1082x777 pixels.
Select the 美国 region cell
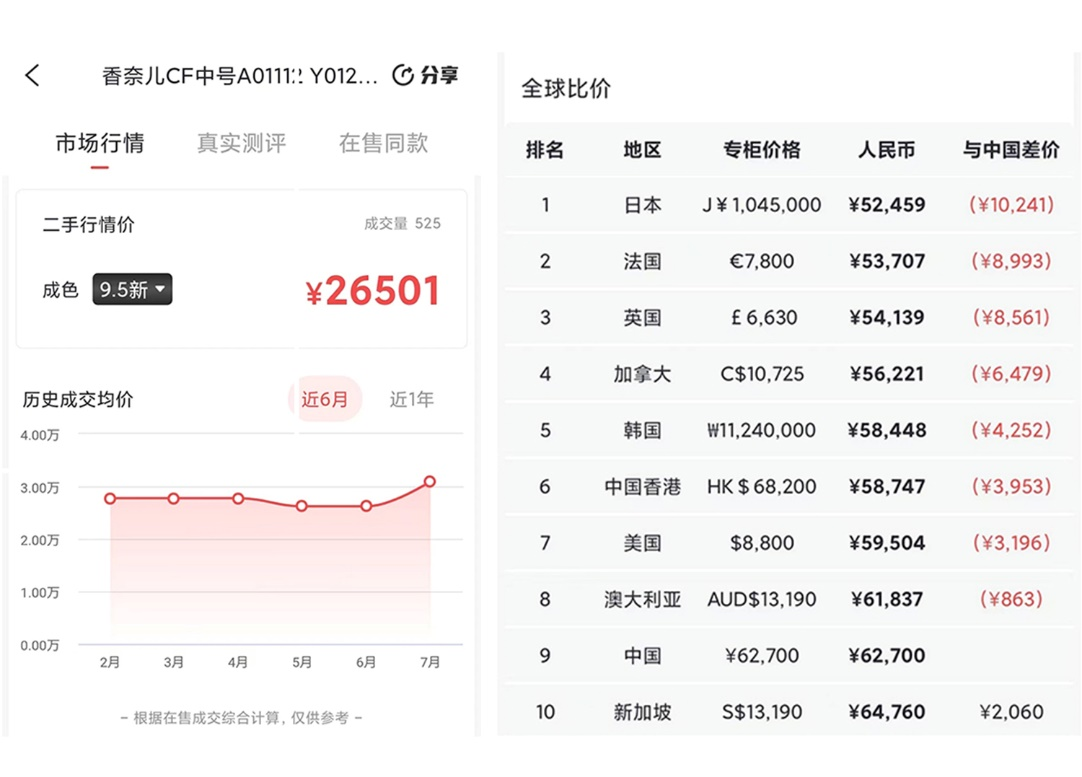[642, 543]
